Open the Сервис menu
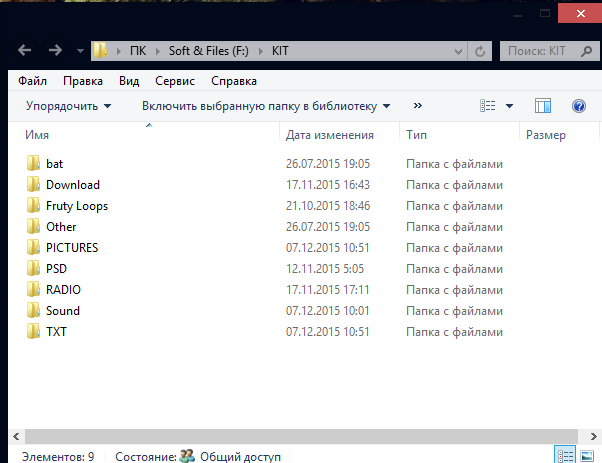The width and height of the screenshot is (602, 463). coord(176,81)
